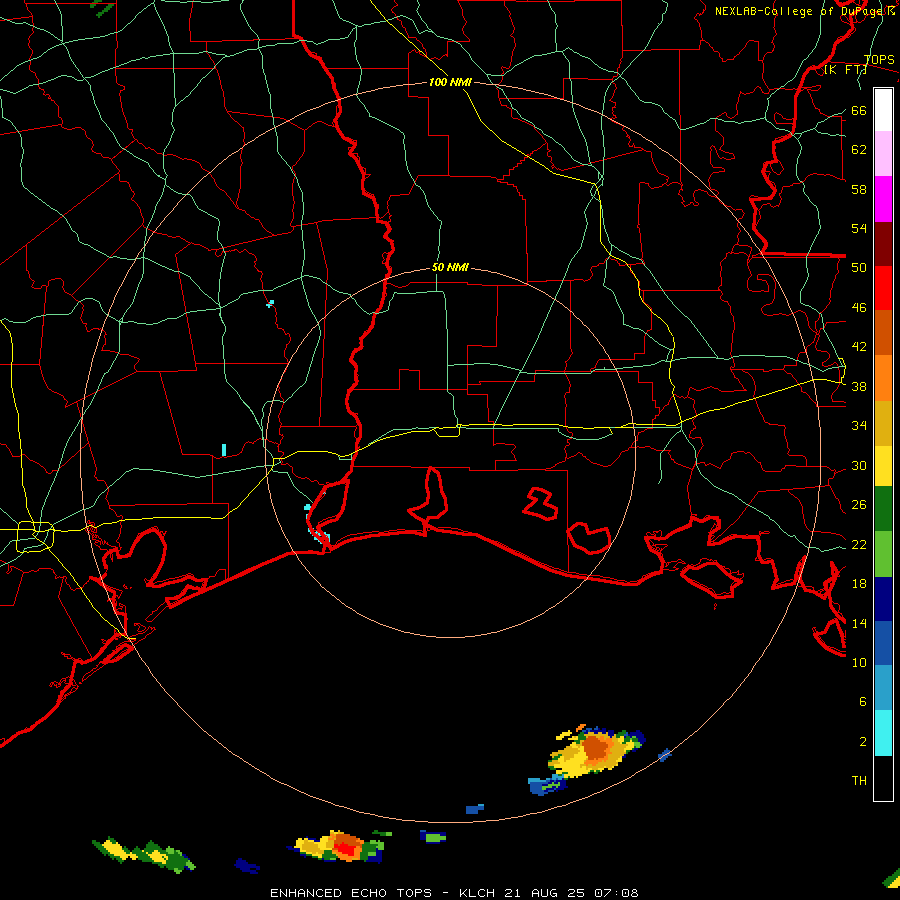Click the TOPS legend title
Viewport: 900px width, 900px height.
[x=878, y=60]
